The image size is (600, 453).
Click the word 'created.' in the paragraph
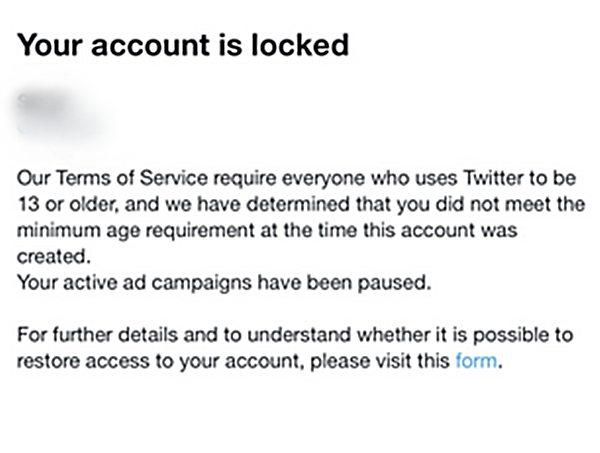[x=54, y=256]
